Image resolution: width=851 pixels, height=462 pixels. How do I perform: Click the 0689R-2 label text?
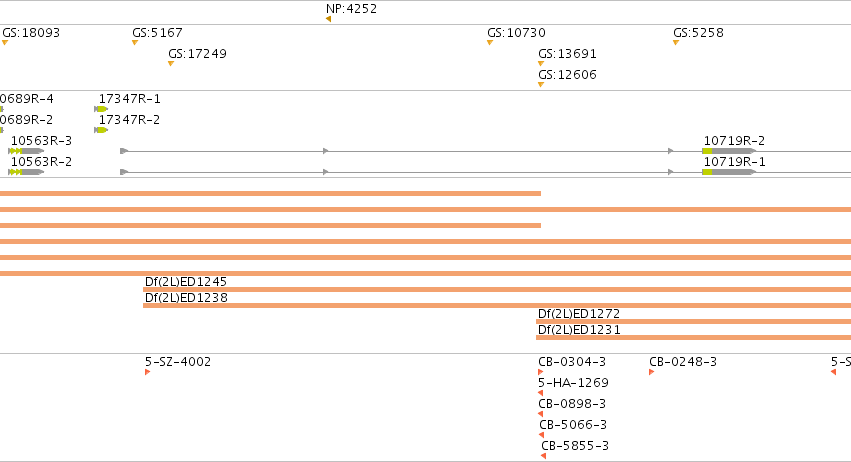coord(27,120)
